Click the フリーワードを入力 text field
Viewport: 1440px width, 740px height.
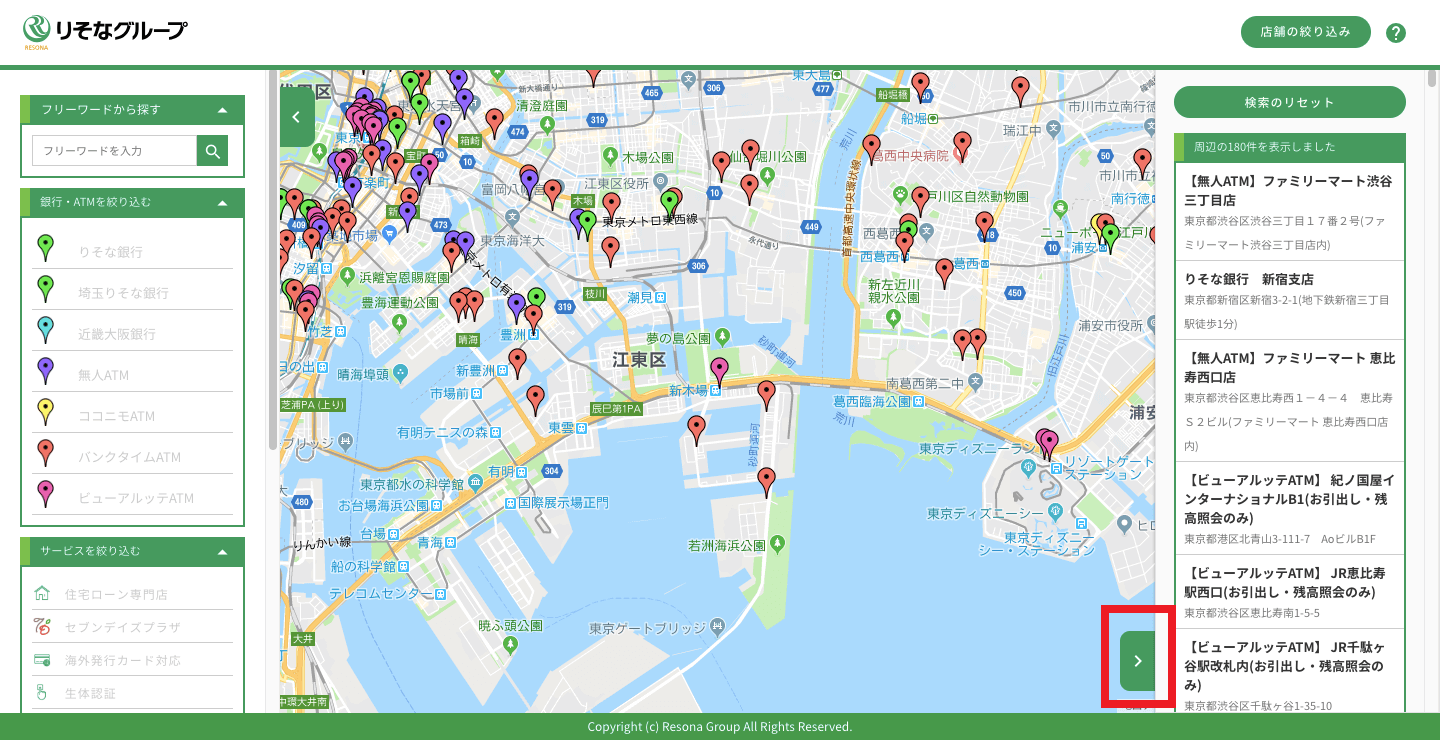[x=114, y=151]
